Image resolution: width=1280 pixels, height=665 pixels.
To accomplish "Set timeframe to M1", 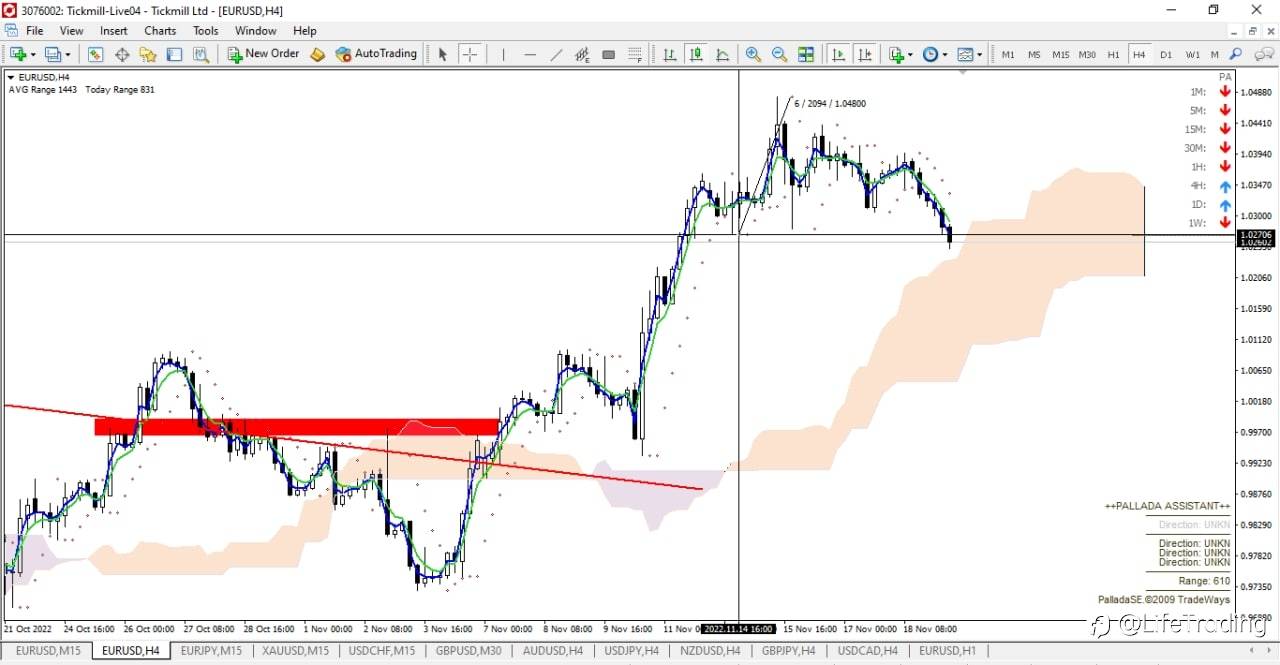I will pos(1008,55).
